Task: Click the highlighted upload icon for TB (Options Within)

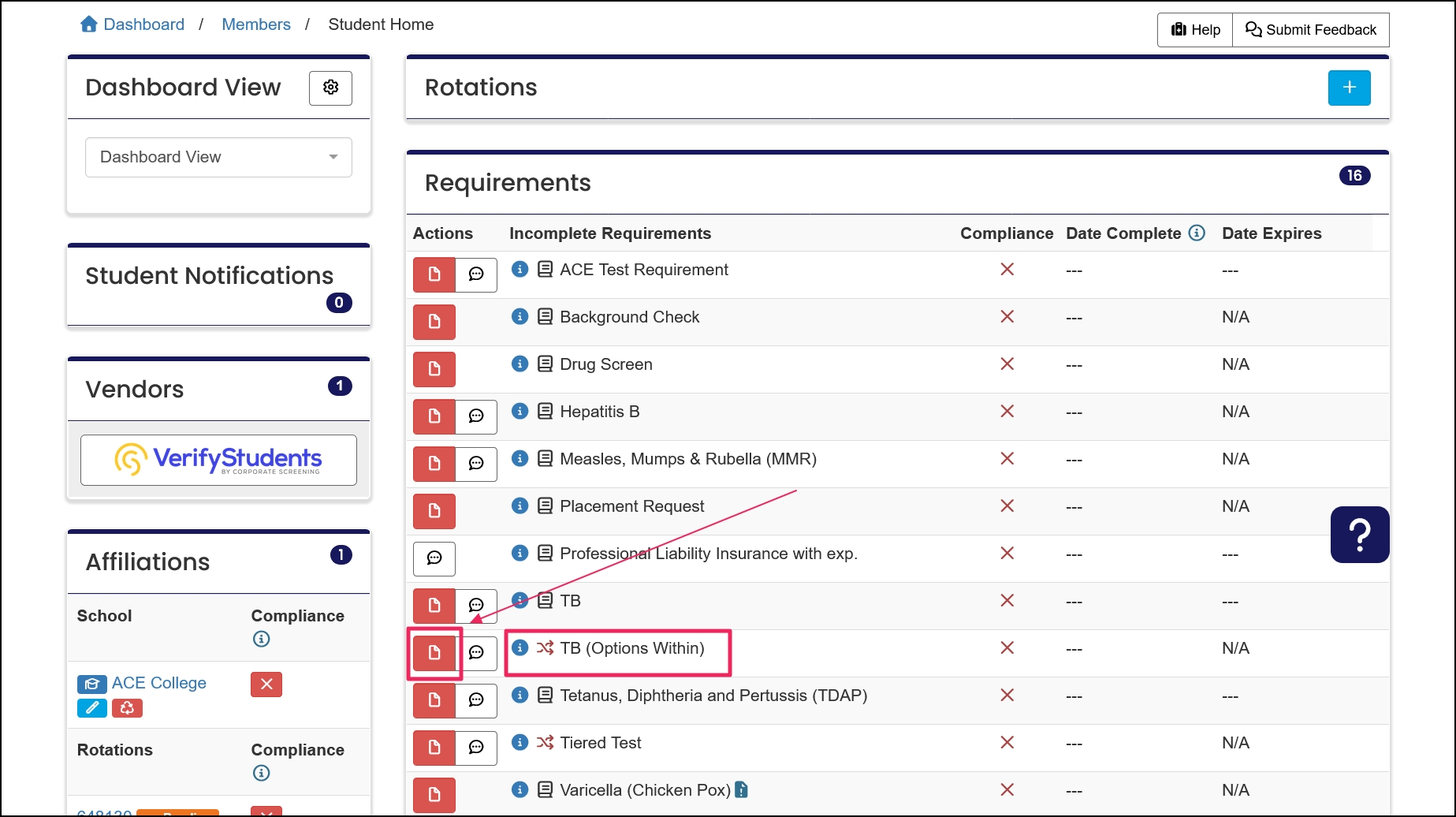Action: coord(434,653)
